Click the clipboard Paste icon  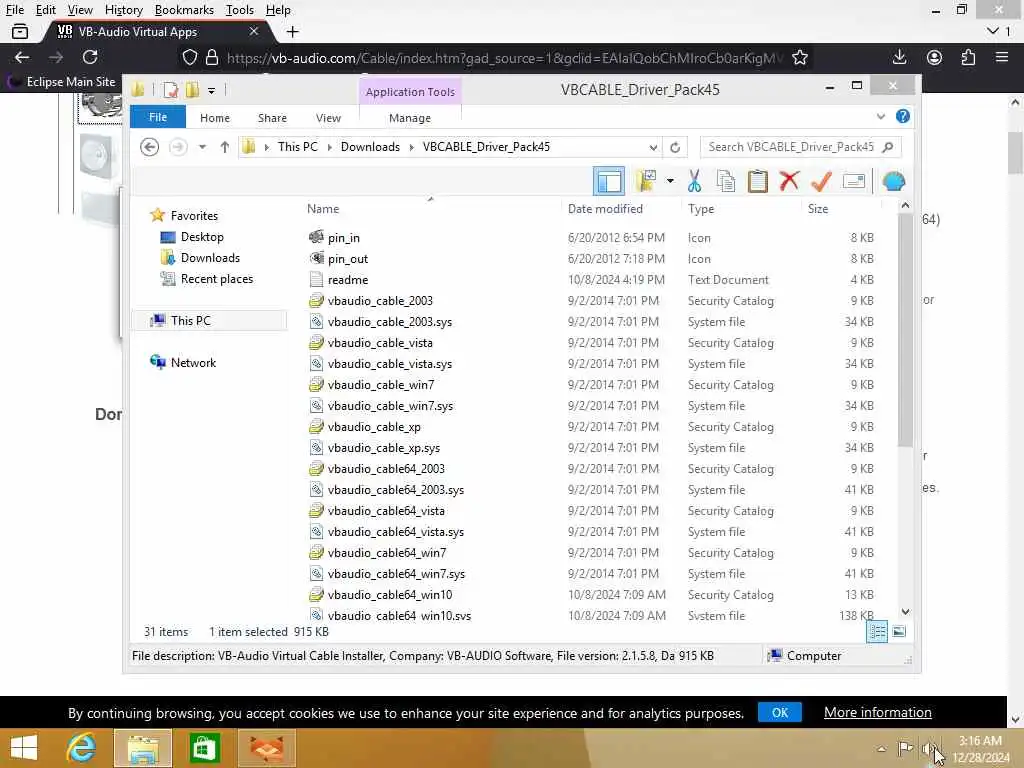758,181
